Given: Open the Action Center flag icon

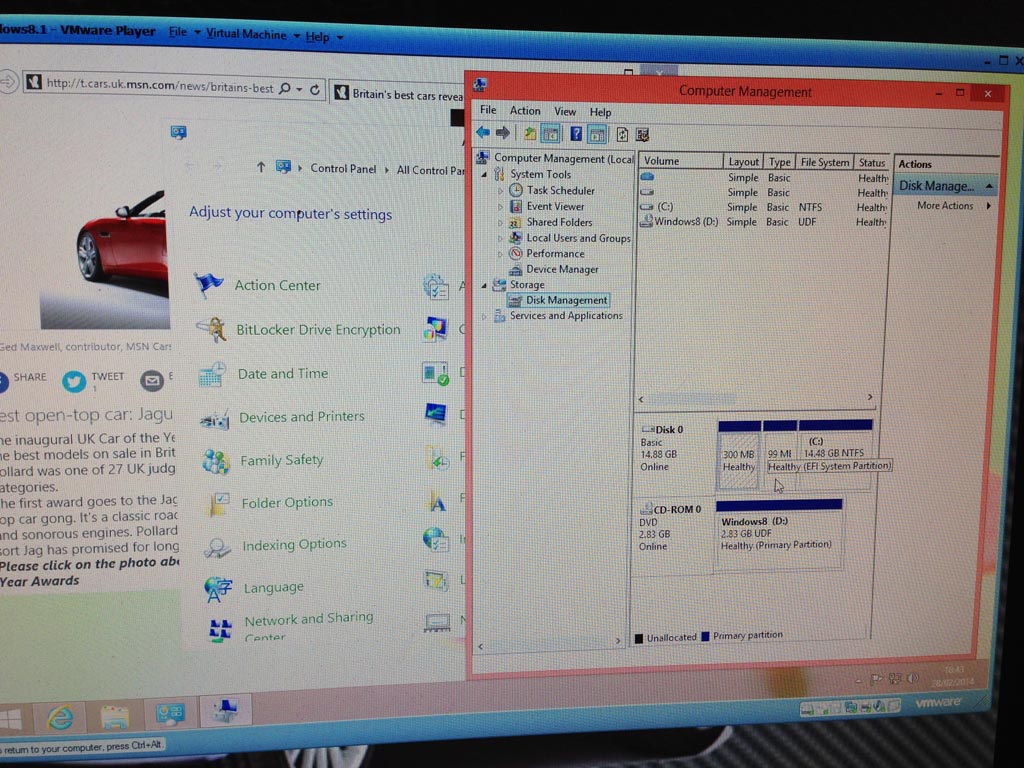Looking at the screenshot, I should 208,285.
